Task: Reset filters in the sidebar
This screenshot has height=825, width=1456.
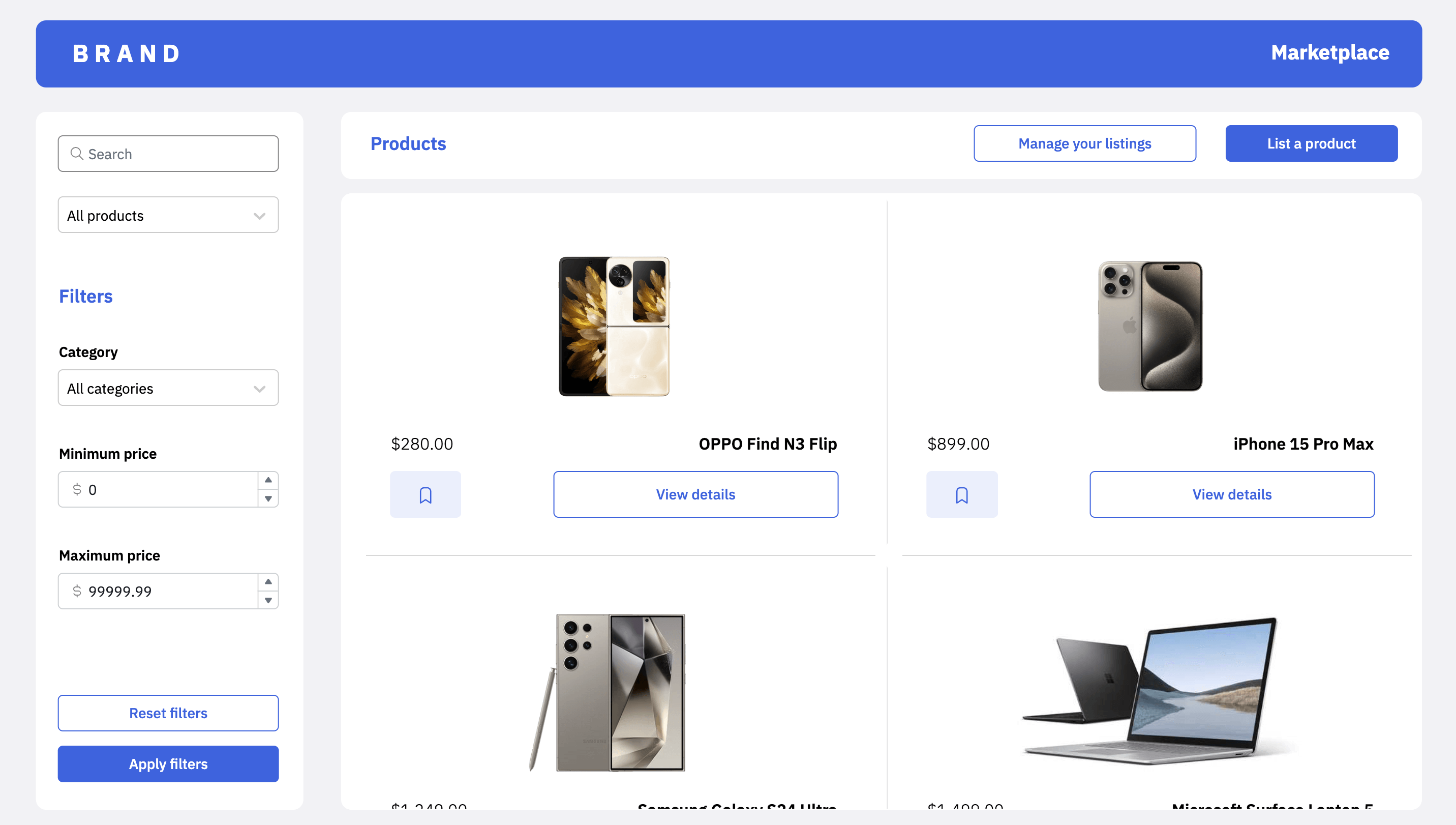Action: [x=168, y=713]
